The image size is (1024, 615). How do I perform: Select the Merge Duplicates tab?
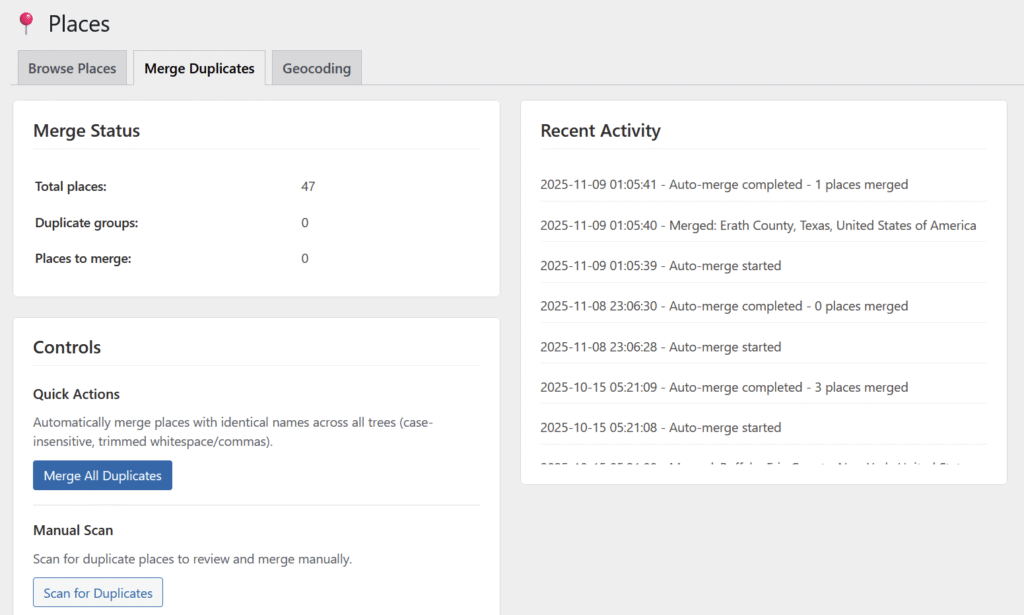pos(199,69)
